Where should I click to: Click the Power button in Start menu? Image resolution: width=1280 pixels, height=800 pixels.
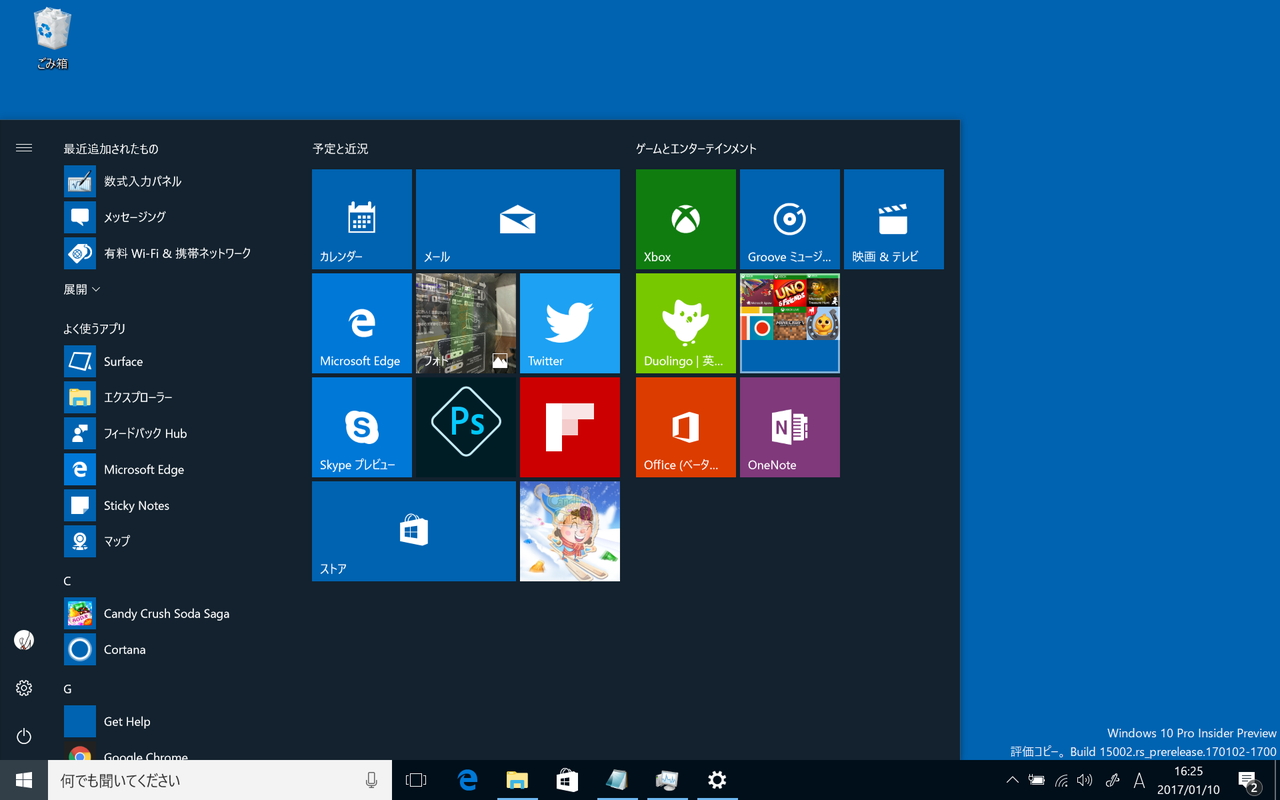tap(24, 736)
